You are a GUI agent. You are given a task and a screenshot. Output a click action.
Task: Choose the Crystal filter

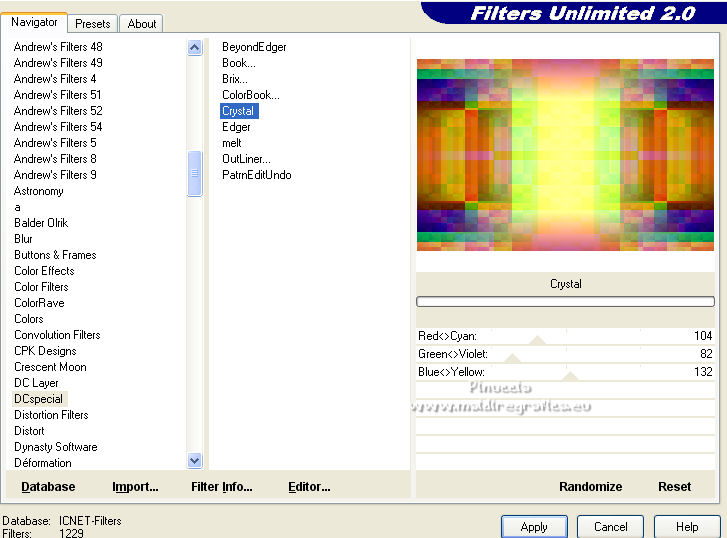[x=238, y=111]
